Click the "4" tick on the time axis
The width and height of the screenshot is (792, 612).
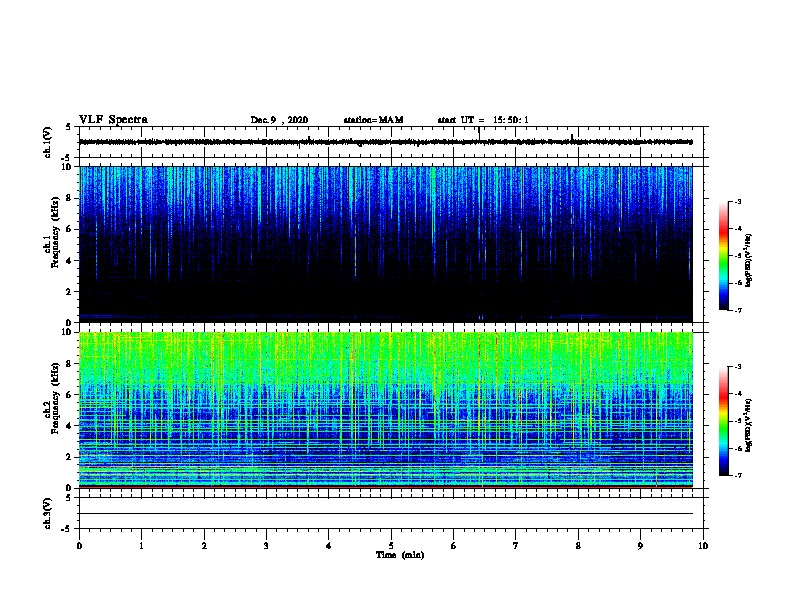click(x=329, y=546)
